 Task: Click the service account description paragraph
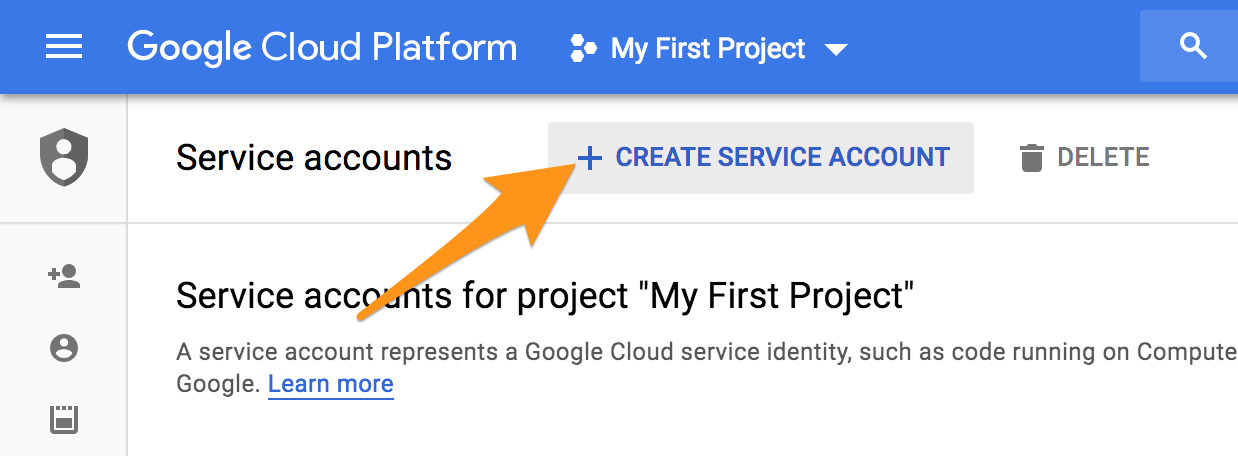pos(707,368)
